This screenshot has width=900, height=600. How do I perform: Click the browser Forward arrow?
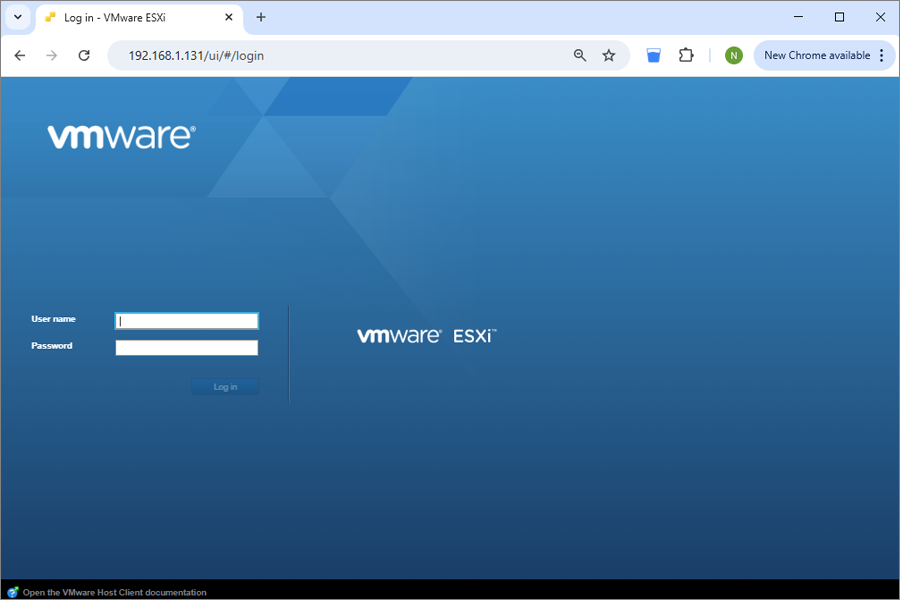pyautogui.click(x=52, y=55)
